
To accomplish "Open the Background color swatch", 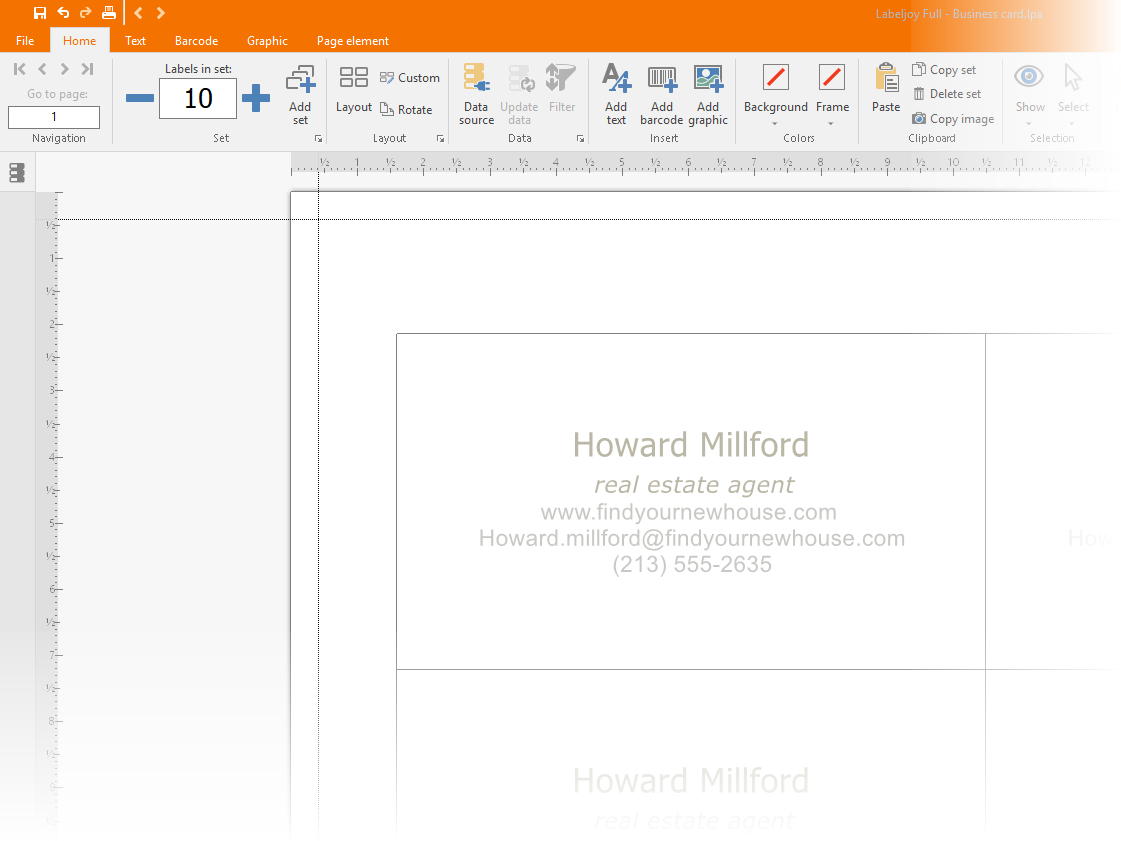I will (776, 77).
